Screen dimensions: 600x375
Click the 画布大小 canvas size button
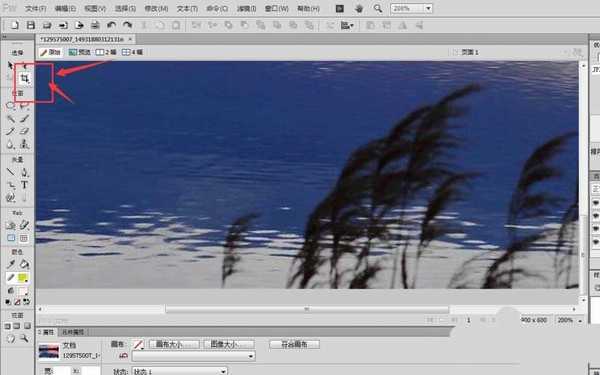click(x=174, y=344)
